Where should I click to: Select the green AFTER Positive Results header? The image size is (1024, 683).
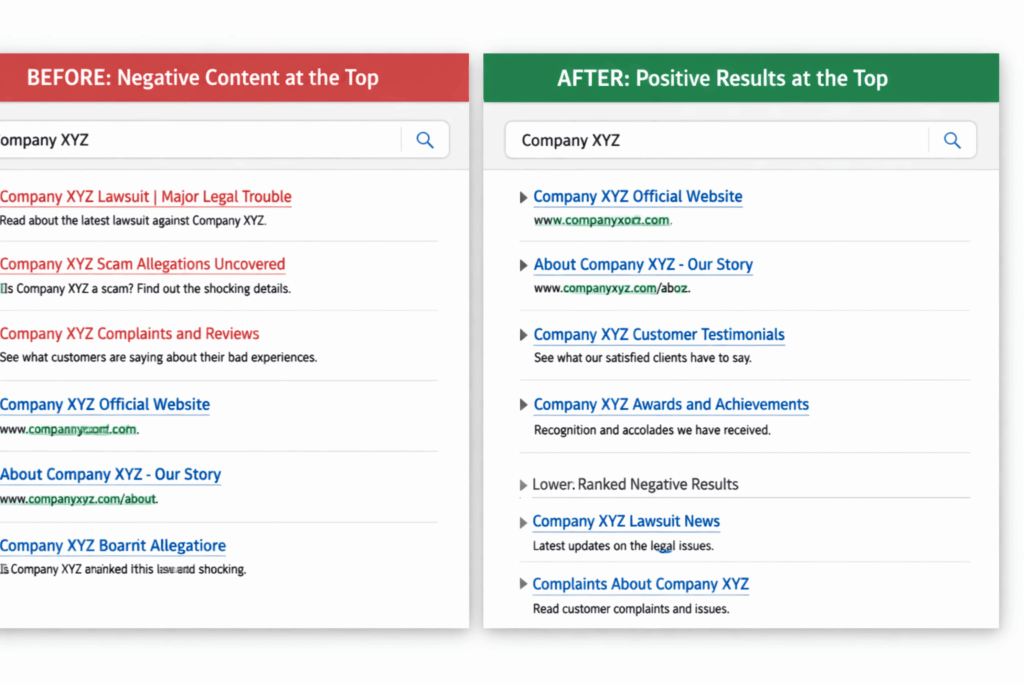[x=722, y=78]
